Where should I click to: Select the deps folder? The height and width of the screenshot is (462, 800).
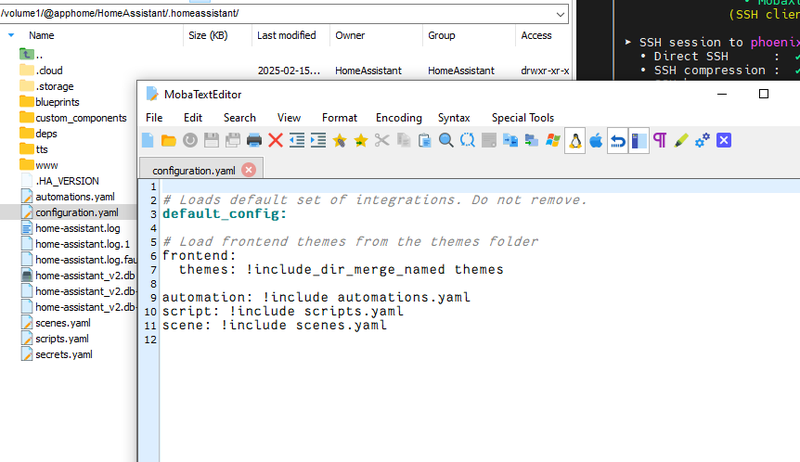[x=38, y=134]
